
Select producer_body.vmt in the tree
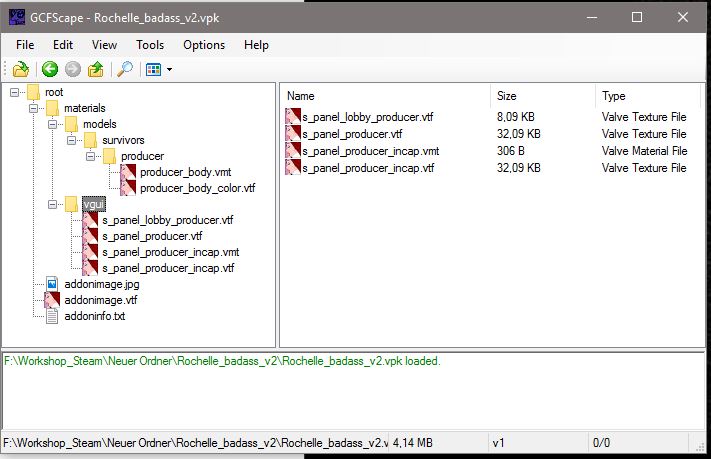tap(185, 172)
